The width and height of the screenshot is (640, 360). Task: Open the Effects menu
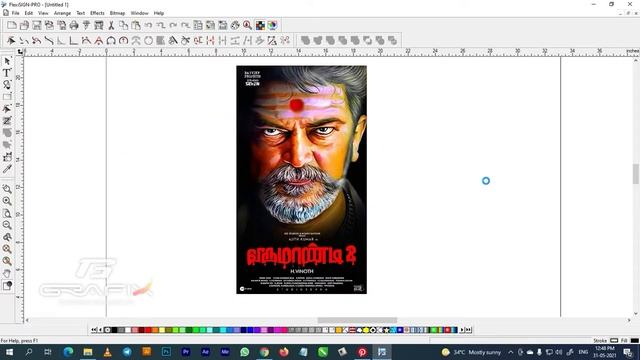(x=97, y=13)
